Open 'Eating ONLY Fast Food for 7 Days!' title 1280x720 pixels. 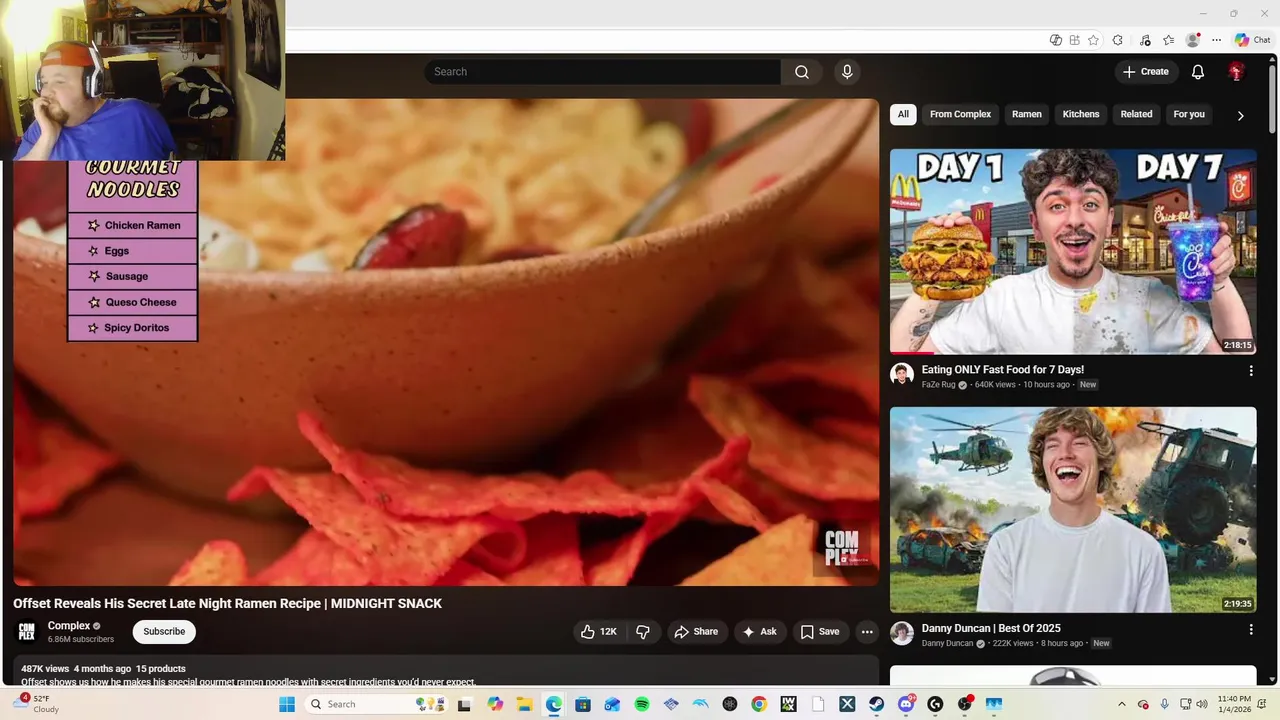pos(1002,370)
